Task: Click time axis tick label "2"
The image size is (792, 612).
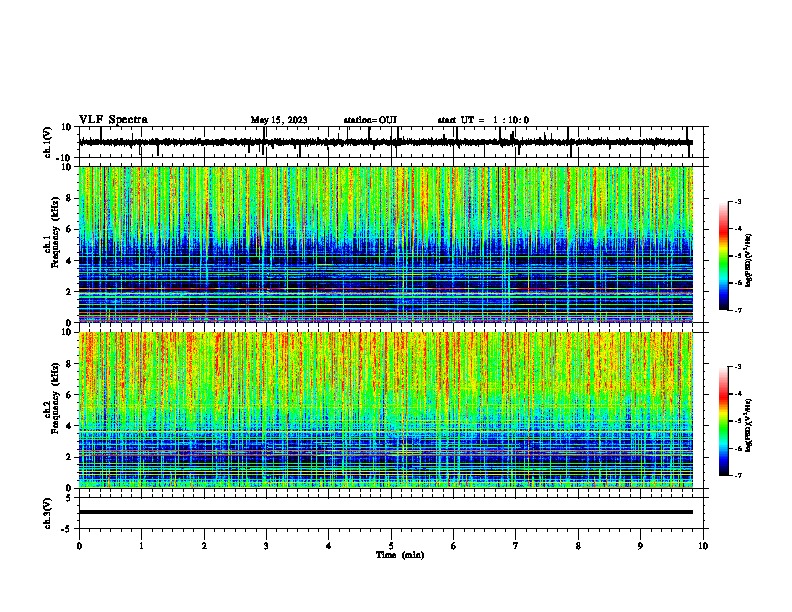Action: pos(204,546)
